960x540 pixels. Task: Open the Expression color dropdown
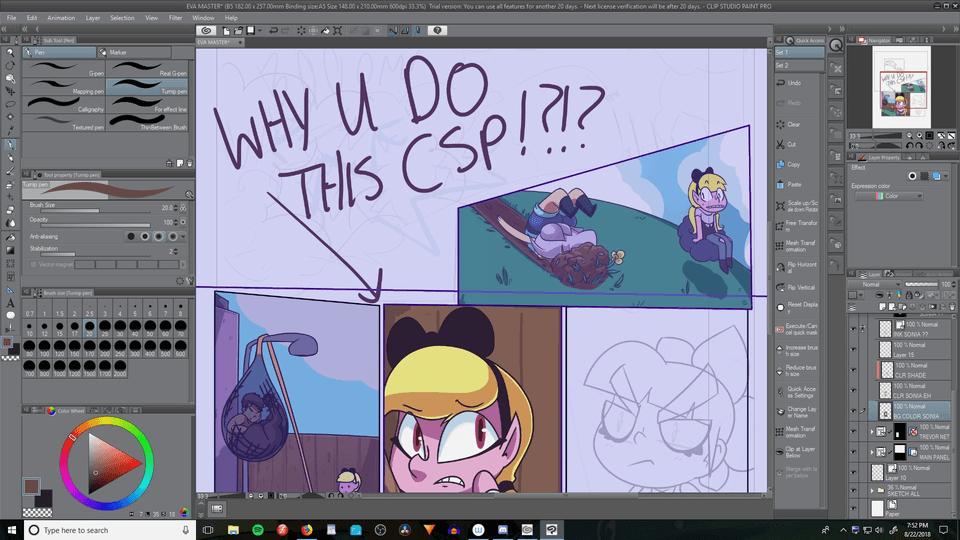(890, 196)
